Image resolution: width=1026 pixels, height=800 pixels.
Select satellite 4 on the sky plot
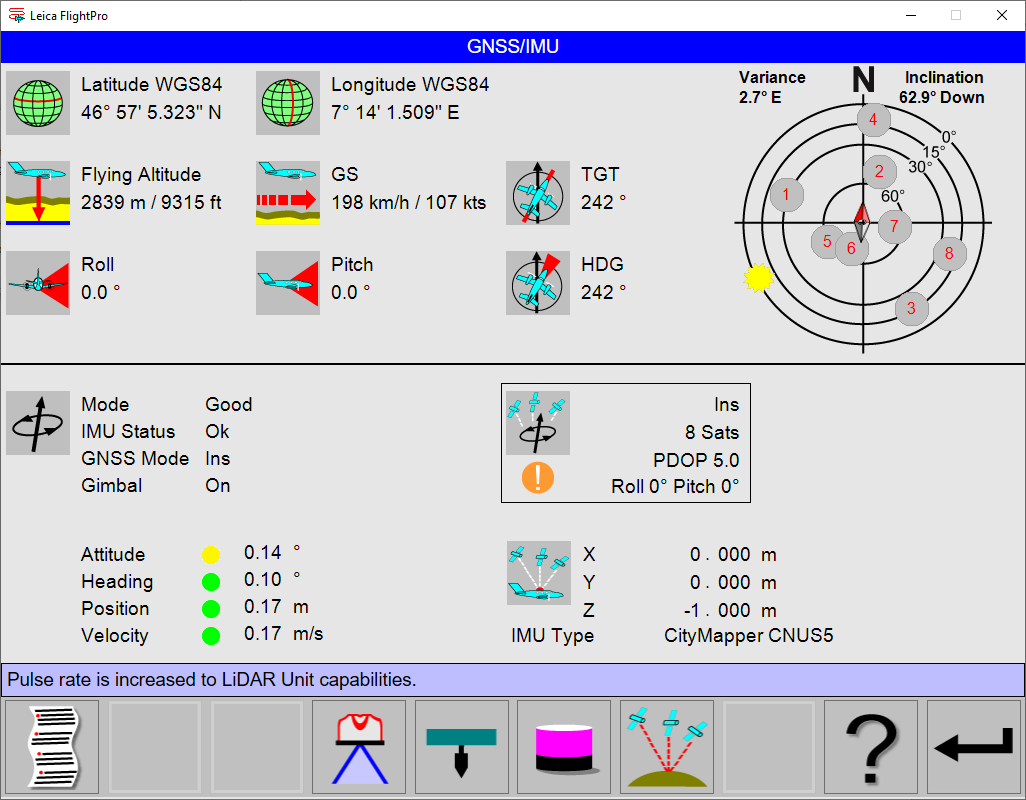pyautogui.click(x=873, y=120)
